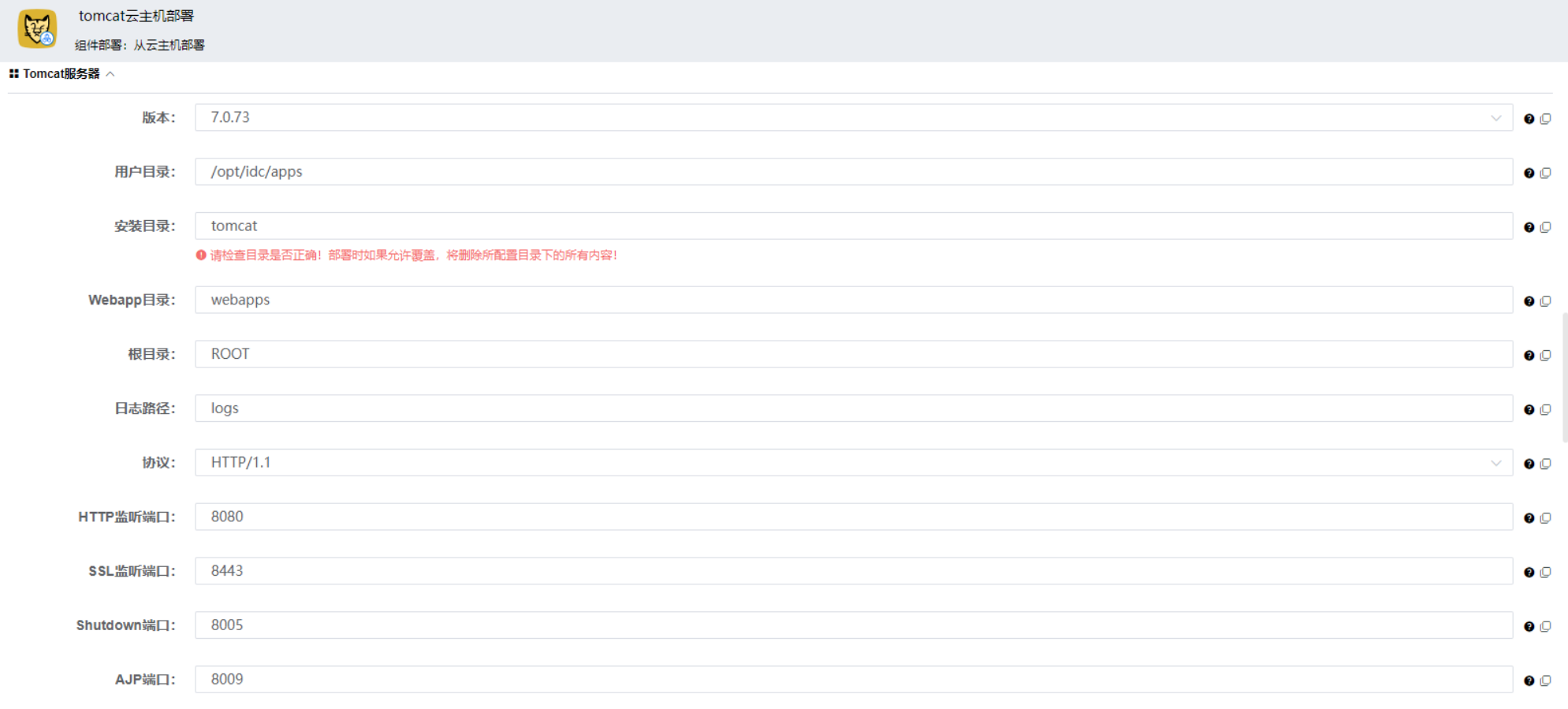Image resolution: width=1568 pixels, height=709 pixels.
Task: Click the Webapp目录 field label
Action: [x=132, y=300]
